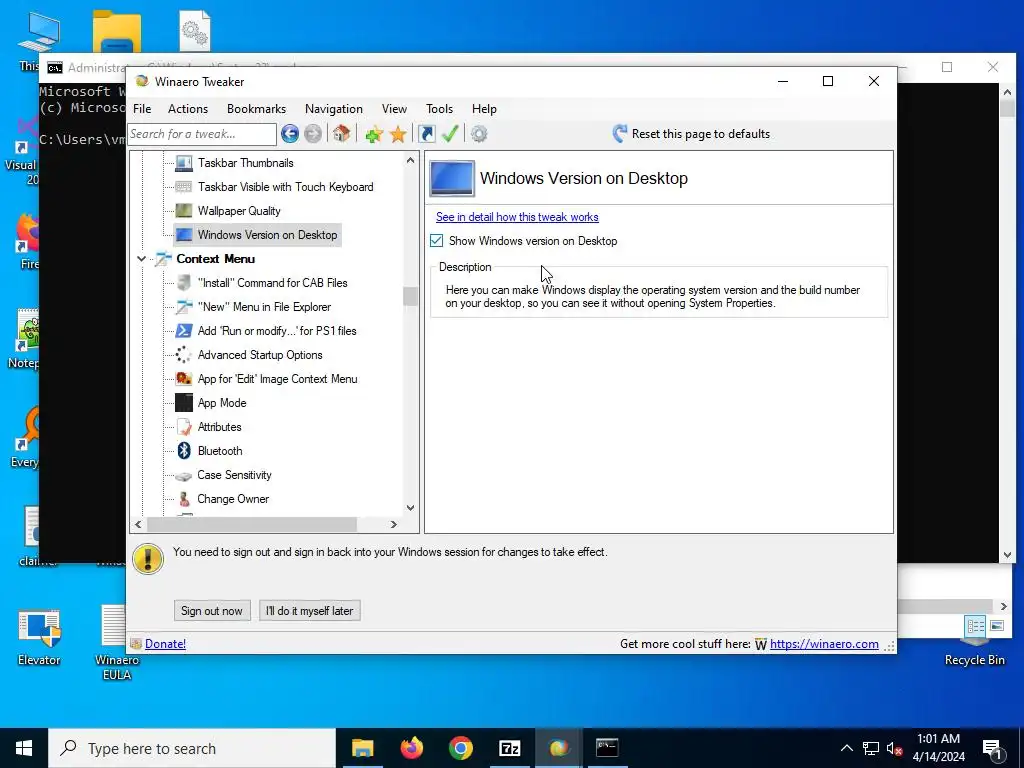
Task: Collapse the Context Menu tree category
Action: (141, 259)
